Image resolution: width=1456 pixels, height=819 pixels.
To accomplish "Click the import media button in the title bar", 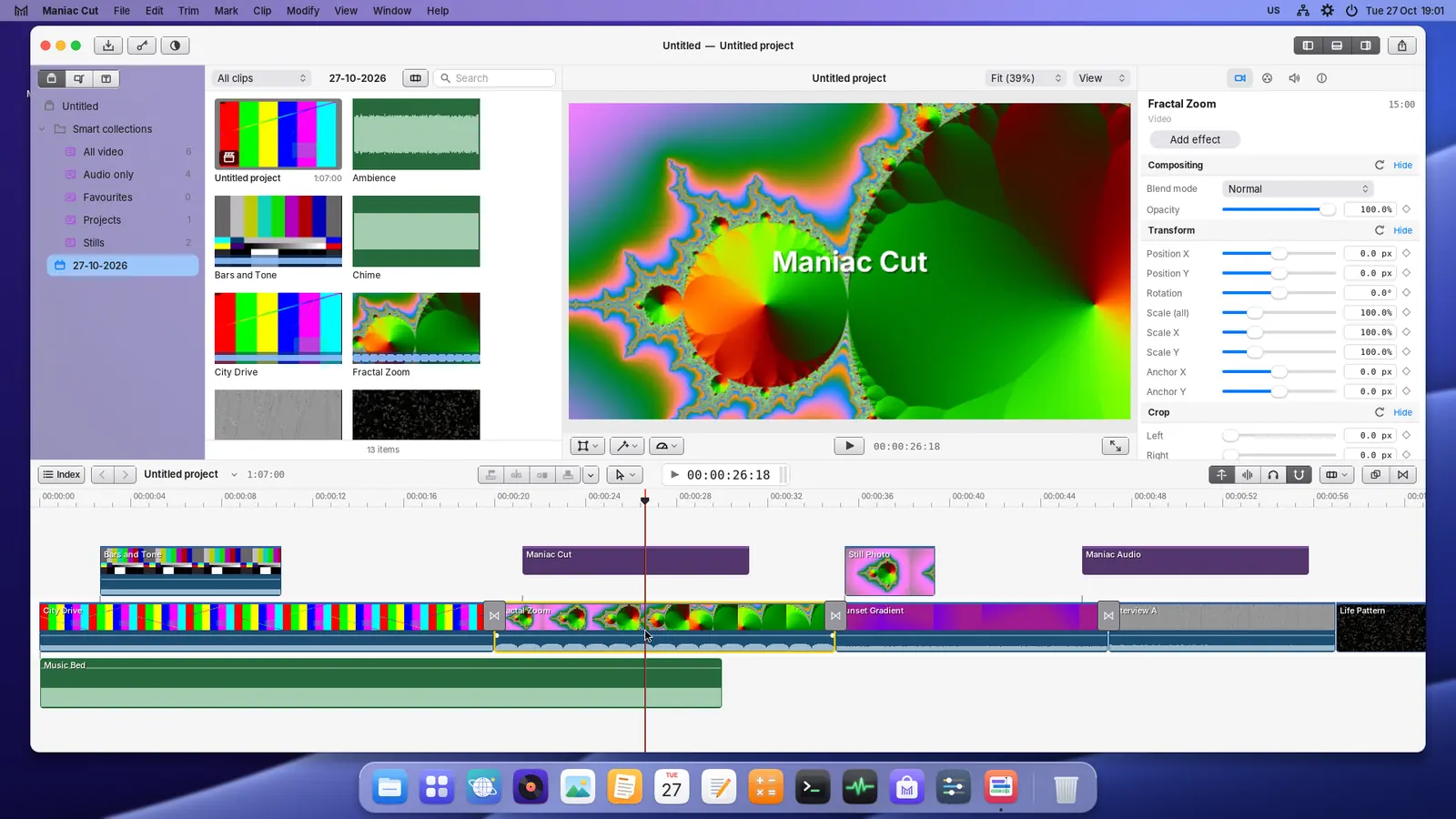I will [x=108, y=45].
